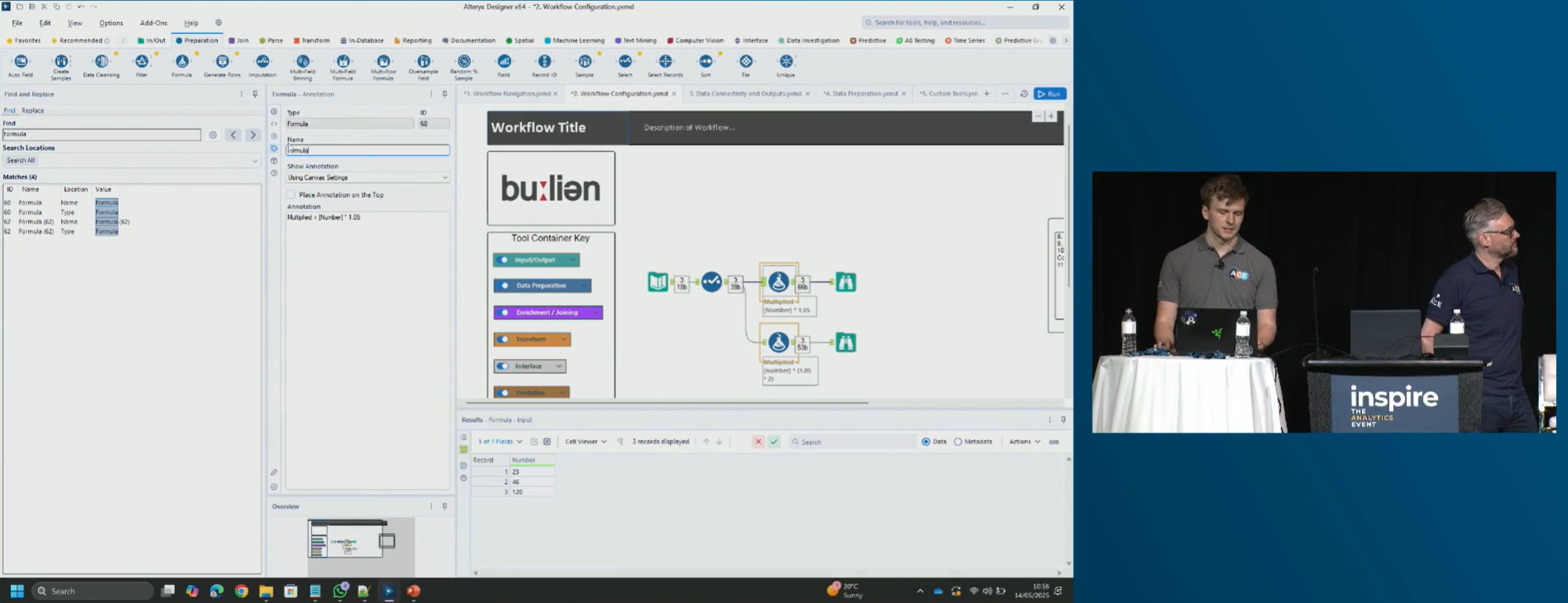Toggle the Interface container switch
1568x603 pixels.
(503, 365)
